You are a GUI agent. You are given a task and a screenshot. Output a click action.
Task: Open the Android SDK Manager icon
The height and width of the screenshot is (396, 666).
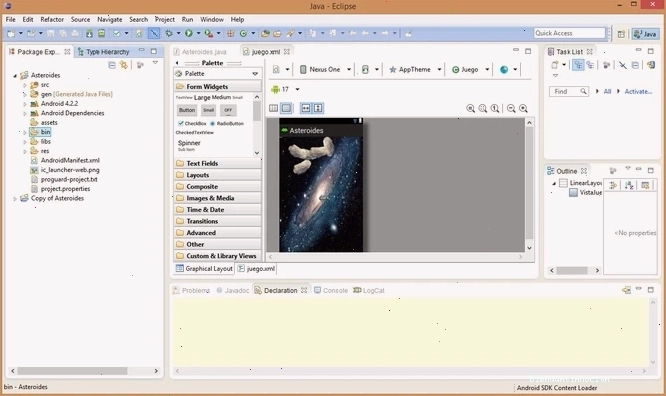89,33
